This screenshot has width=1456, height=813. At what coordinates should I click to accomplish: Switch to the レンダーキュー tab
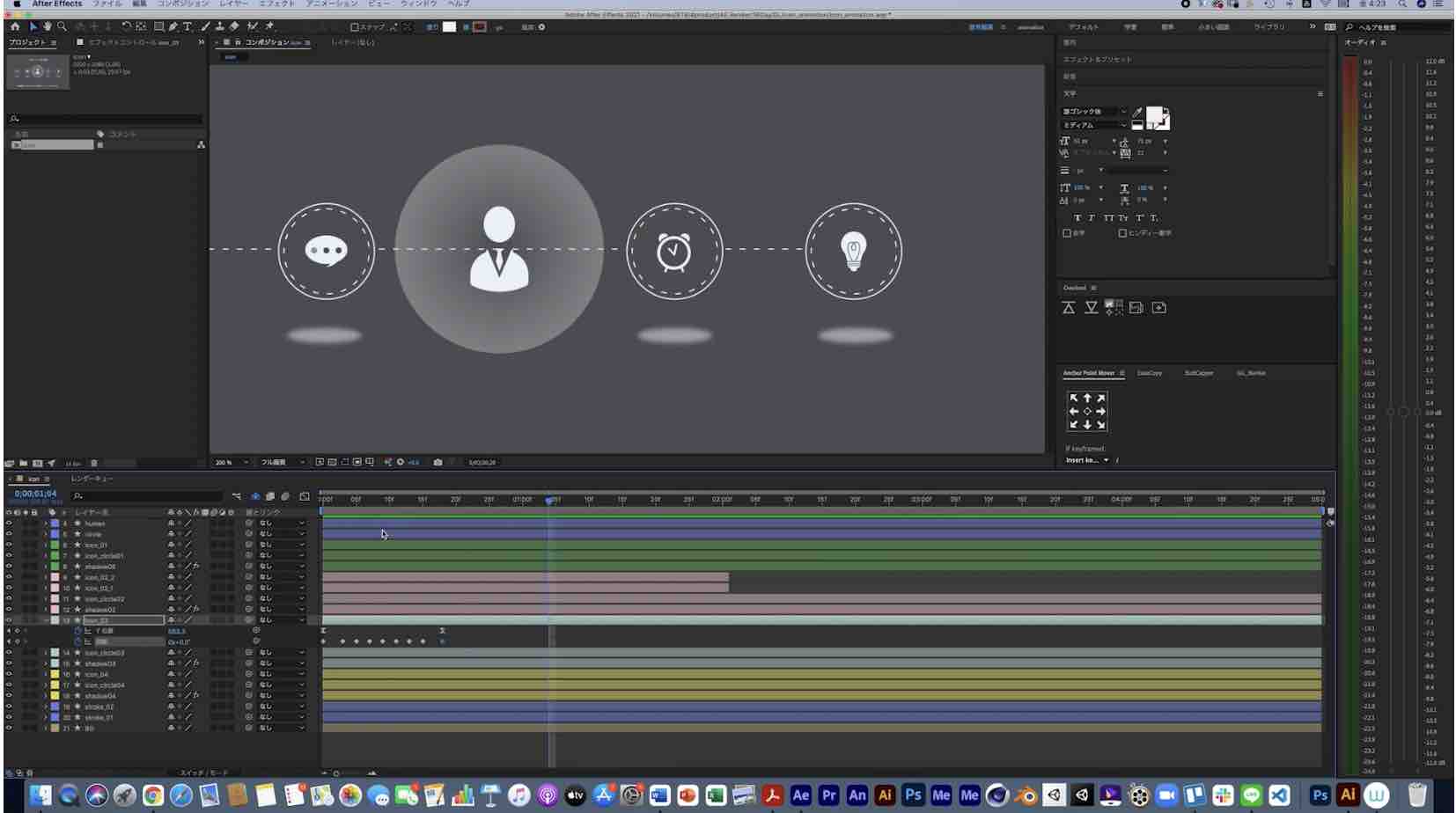click(92, 479)
